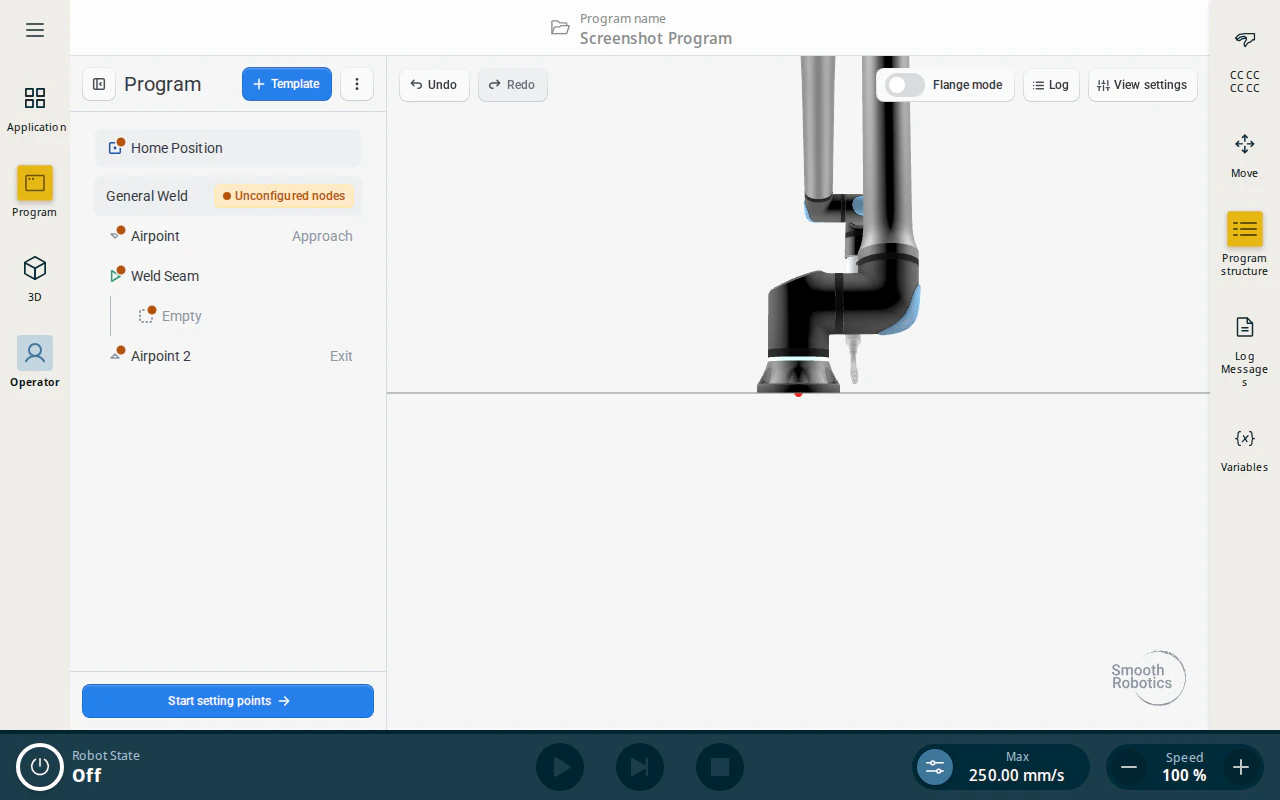
Task: Open the Log view
Action: 1051,85
